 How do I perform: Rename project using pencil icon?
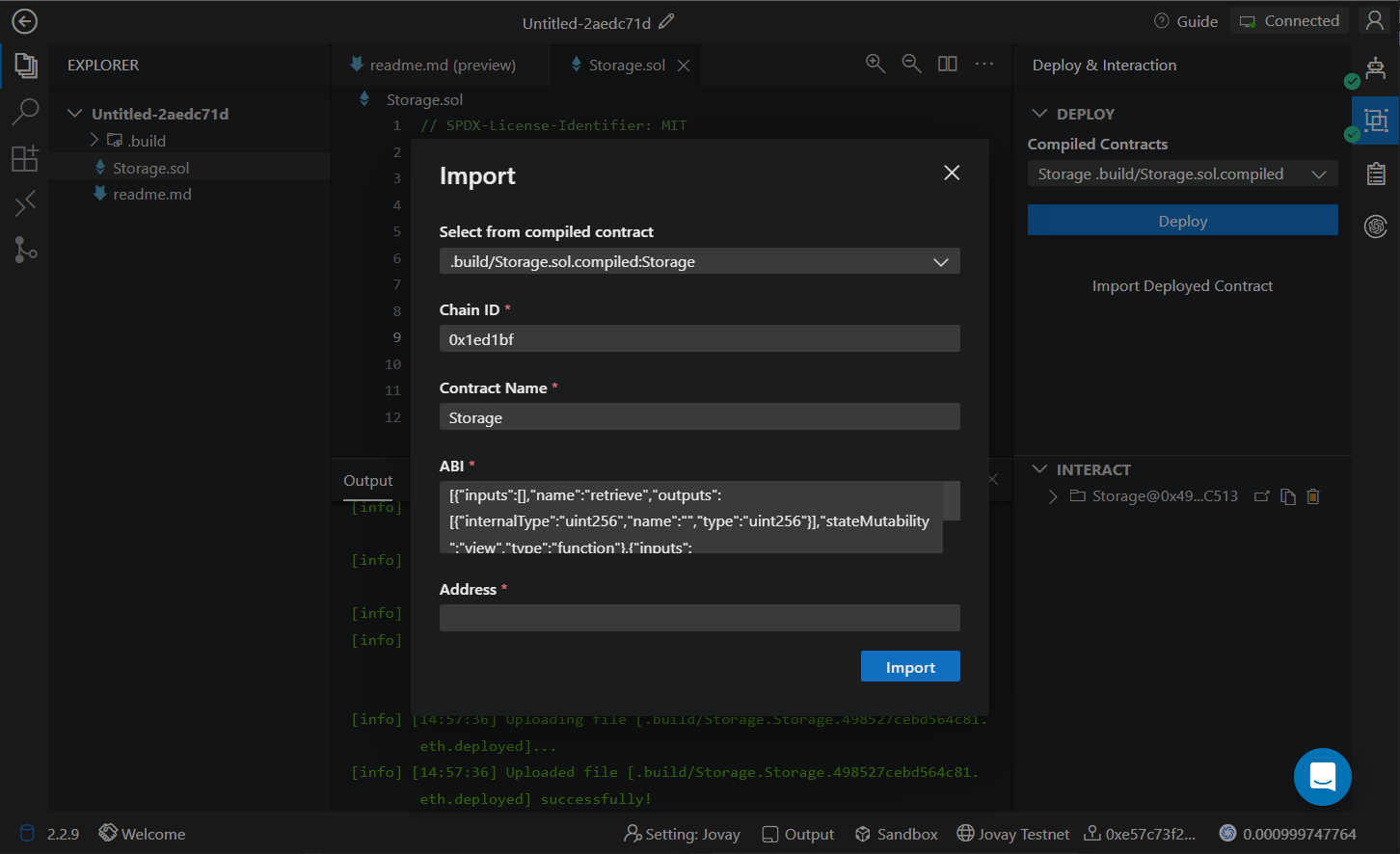point(666,21)
